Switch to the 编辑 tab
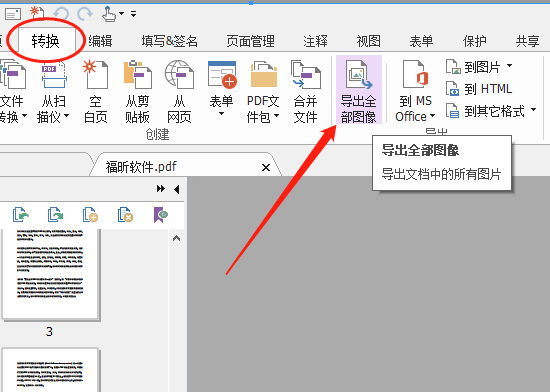The height and width of the screenshot is (392, 550). click(x=100, y=41)
